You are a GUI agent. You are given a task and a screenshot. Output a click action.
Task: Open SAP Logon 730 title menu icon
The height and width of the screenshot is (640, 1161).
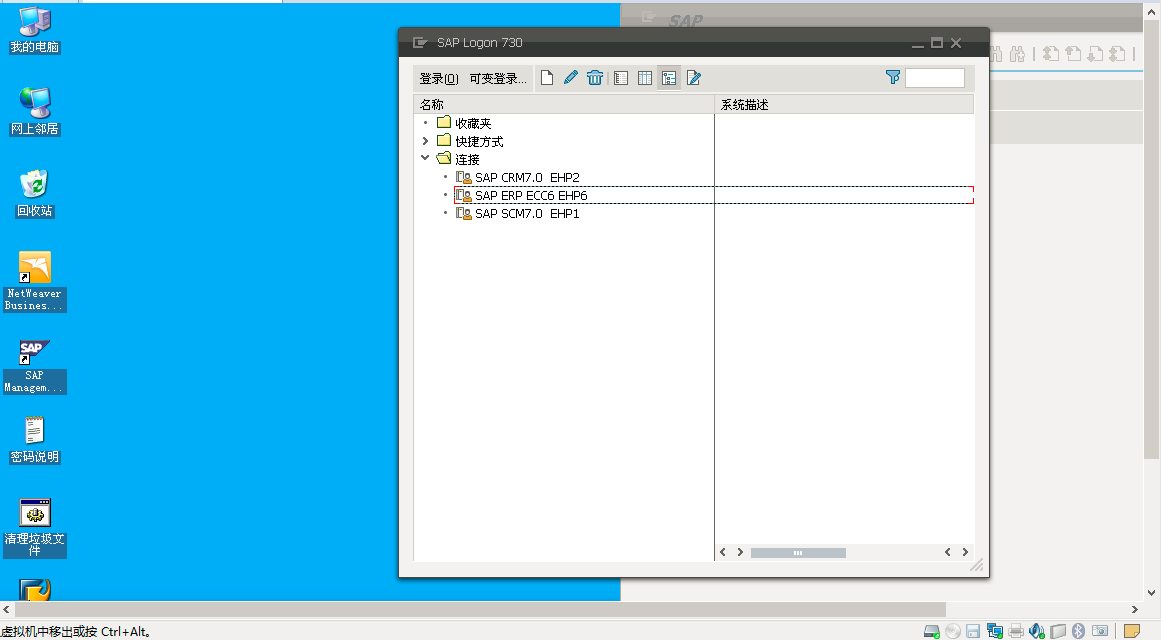click(420, 43)
